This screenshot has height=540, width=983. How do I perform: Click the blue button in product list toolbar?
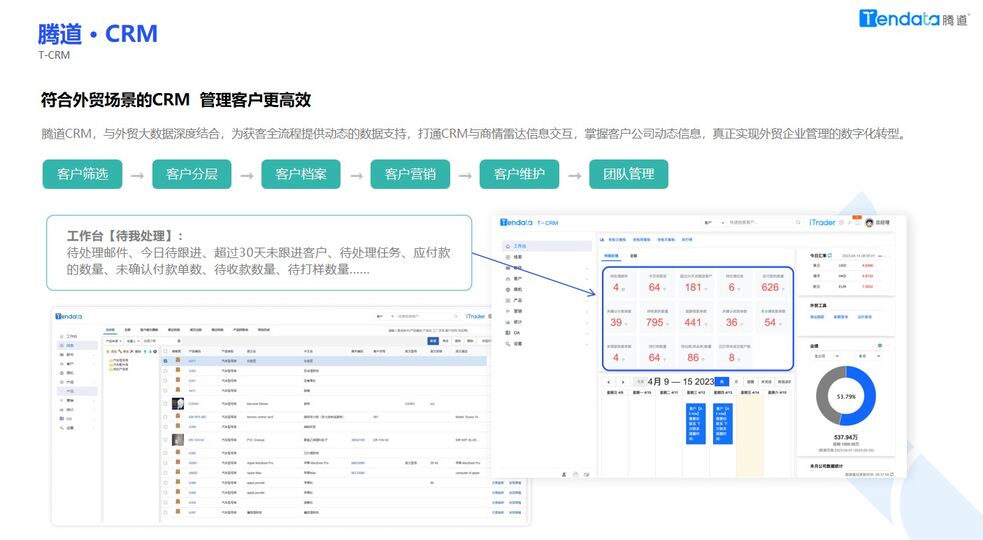pos(433,341)
